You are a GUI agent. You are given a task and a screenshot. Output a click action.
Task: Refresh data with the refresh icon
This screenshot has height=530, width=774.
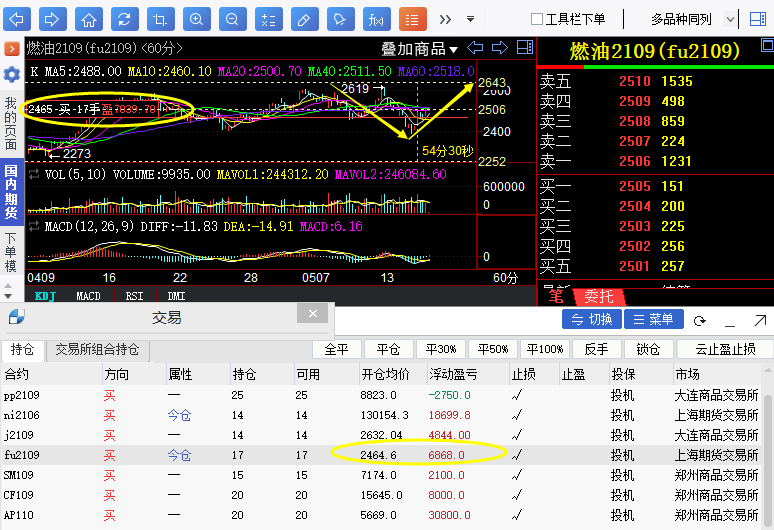(x=124, y=20)
